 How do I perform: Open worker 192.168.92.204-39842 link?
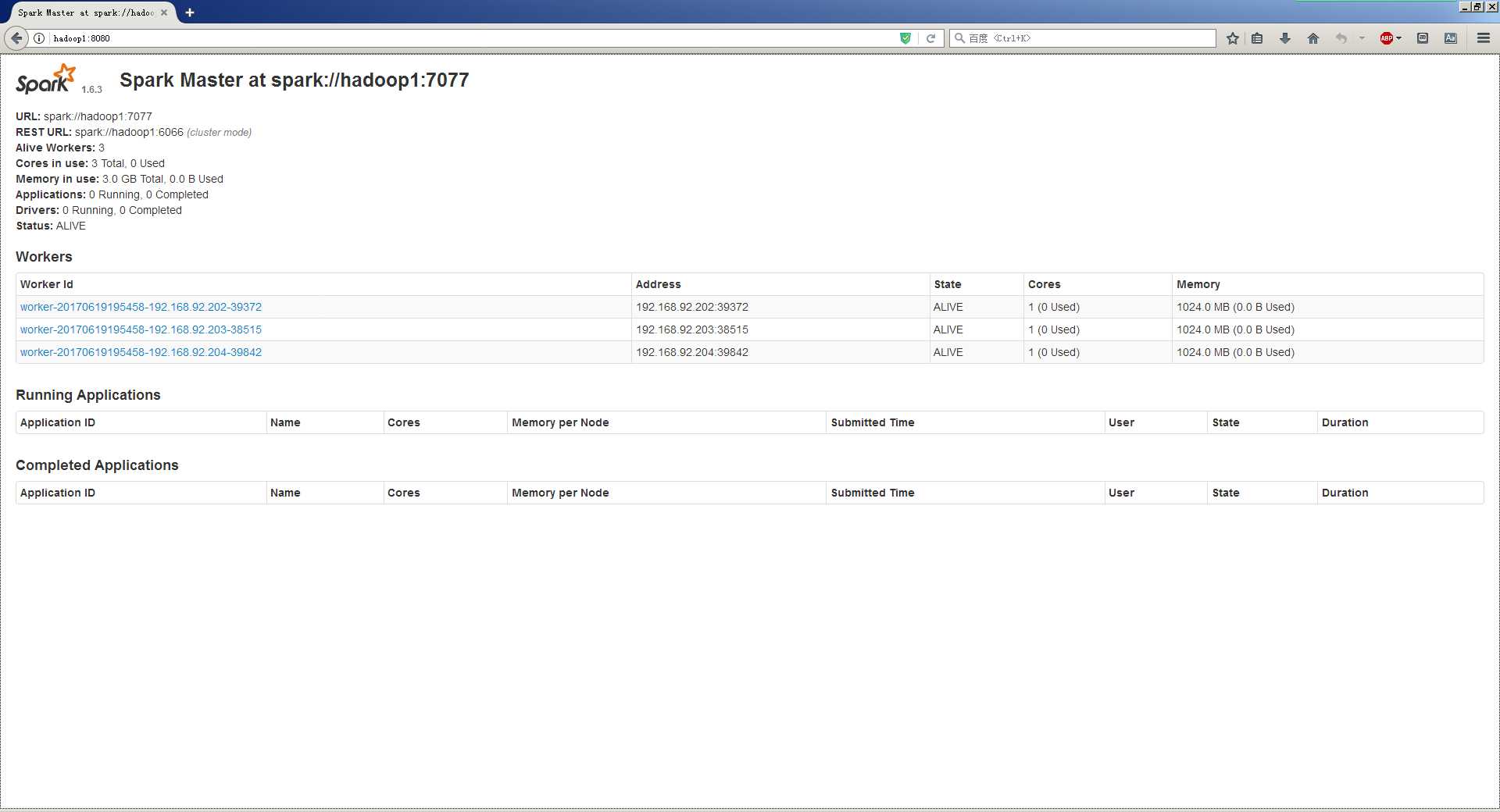[x=141, y=352]
